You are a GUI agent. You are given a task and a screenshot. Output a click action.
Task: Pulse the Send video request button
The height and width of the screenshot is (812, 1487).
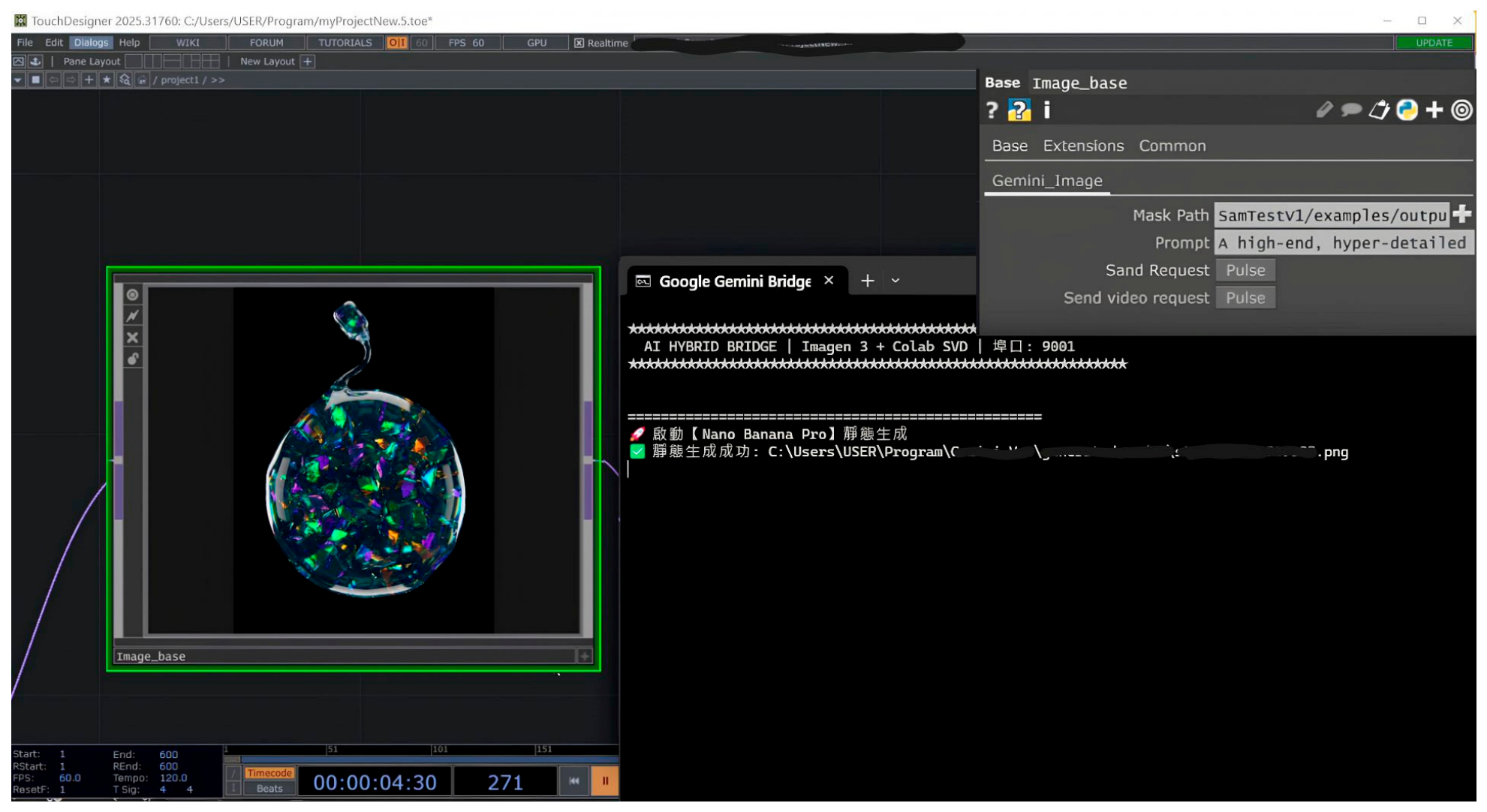[1245, 298]
